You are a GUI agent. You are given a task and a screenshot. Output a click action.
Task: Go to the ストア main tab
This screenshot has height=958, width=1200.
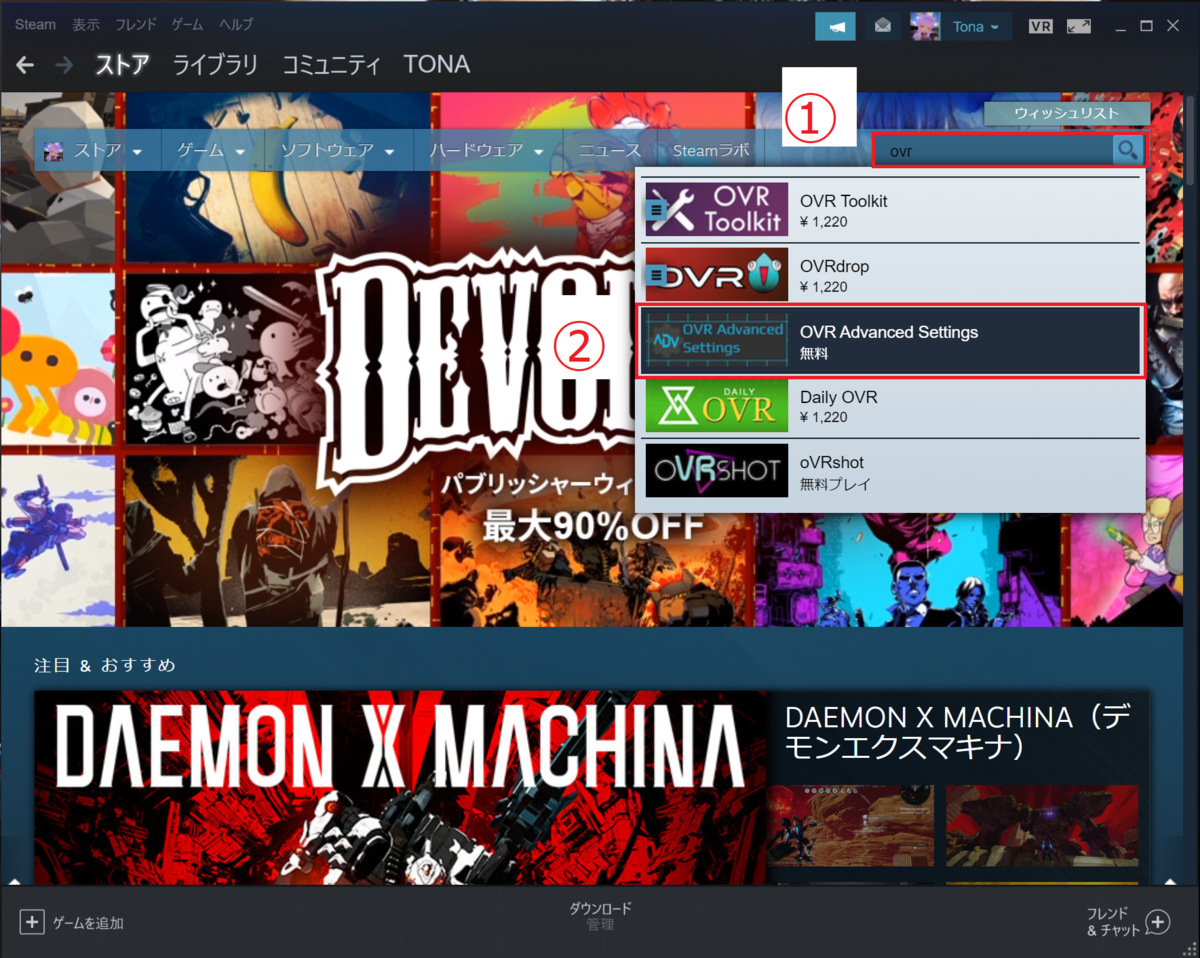(122, 65)
